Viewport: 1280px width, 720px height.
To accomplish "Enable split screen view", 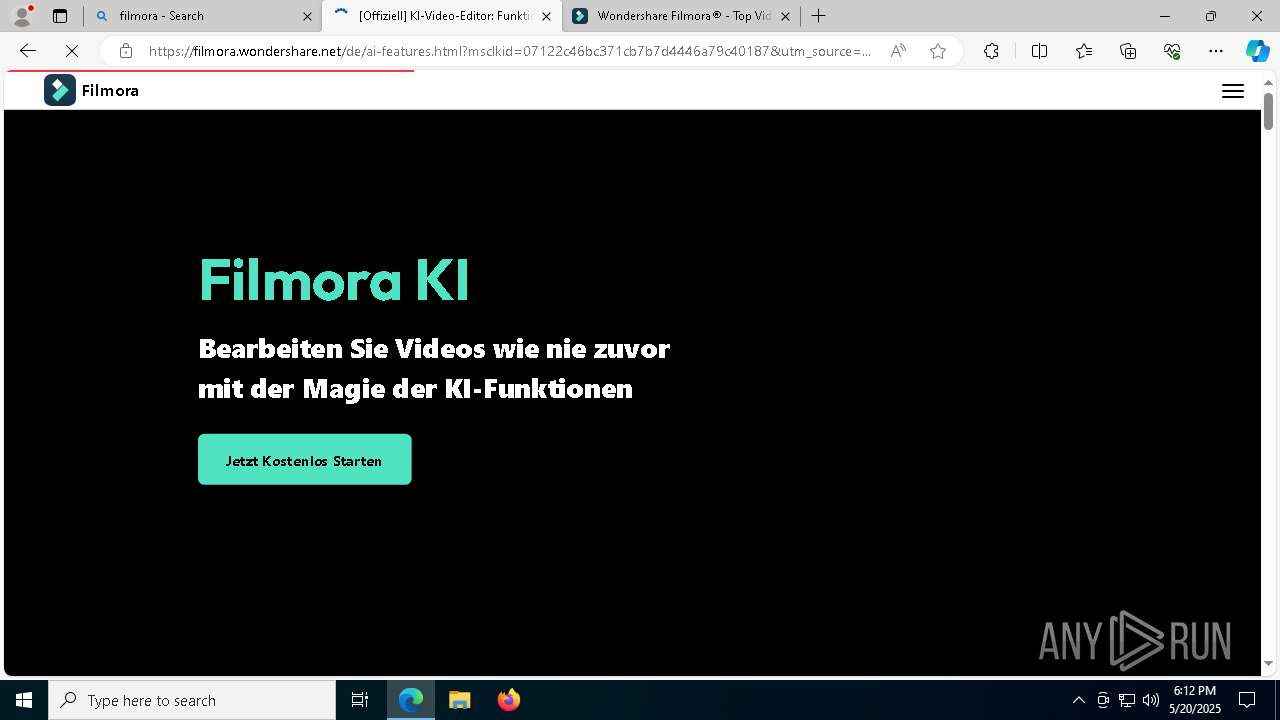I will point(1039,51).
